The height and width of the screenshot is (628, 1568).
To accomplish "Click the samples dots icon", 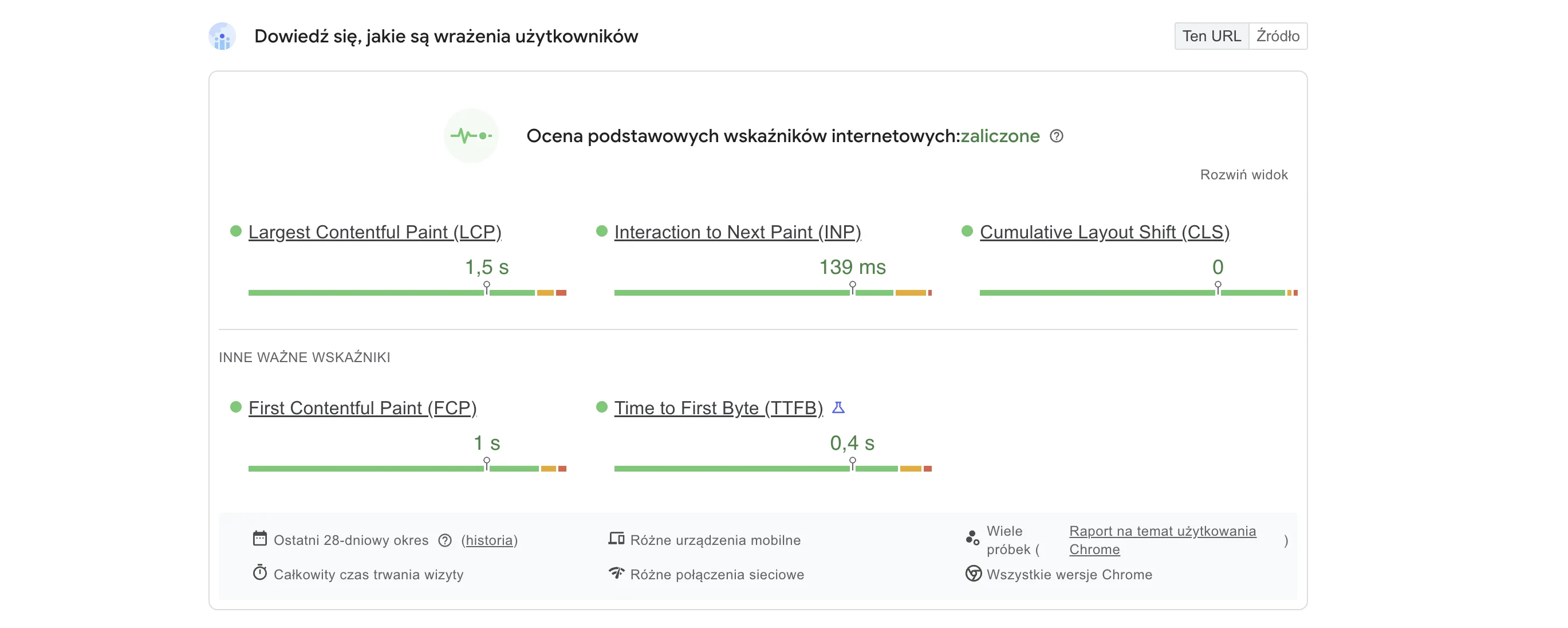I will click(972, 538).
